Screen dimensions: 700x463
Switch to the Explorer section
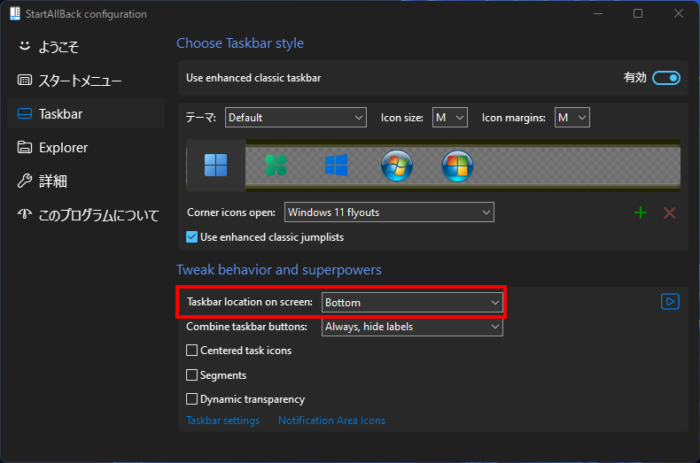(63, 147)
